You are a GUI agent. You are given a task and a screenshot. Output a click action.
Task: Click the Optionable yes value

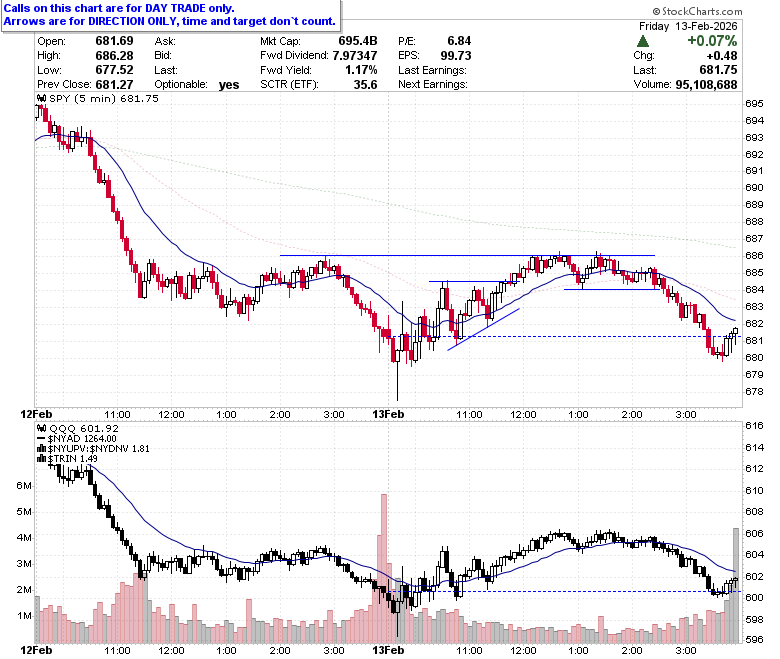(x=229, y=85)
